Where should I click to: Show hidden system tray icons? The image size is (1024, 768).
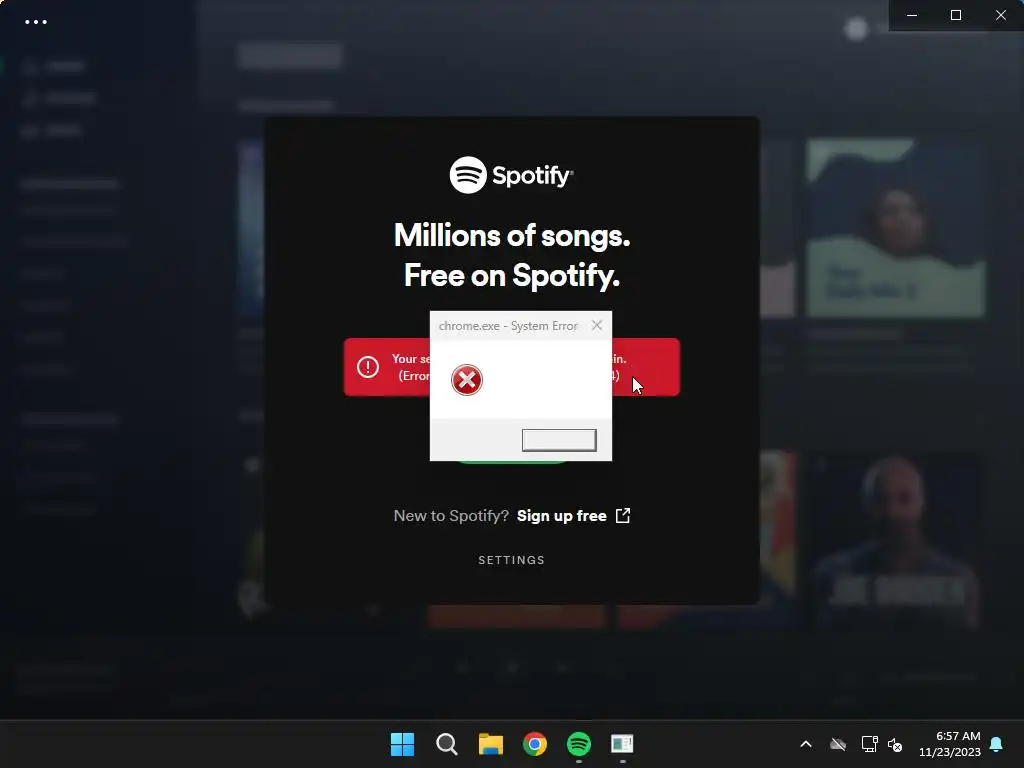click(806, 744)
